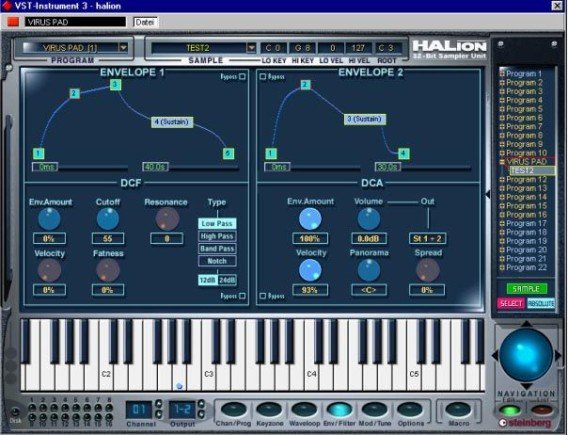Click the Fatness knob
Viewport: 568px width, 435px height.
pos(108,270)
